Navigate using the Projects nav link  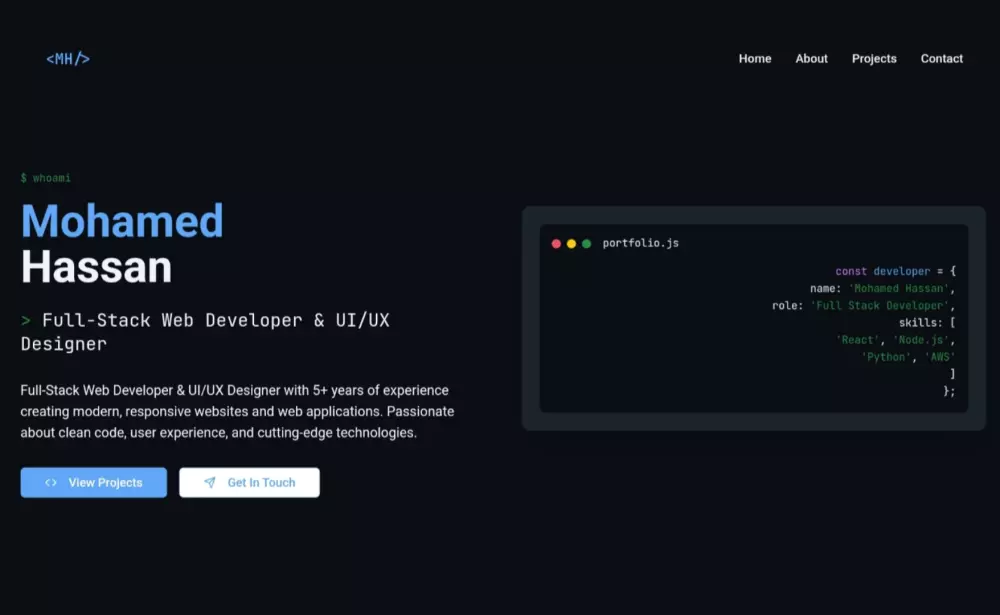click(874, 58)
